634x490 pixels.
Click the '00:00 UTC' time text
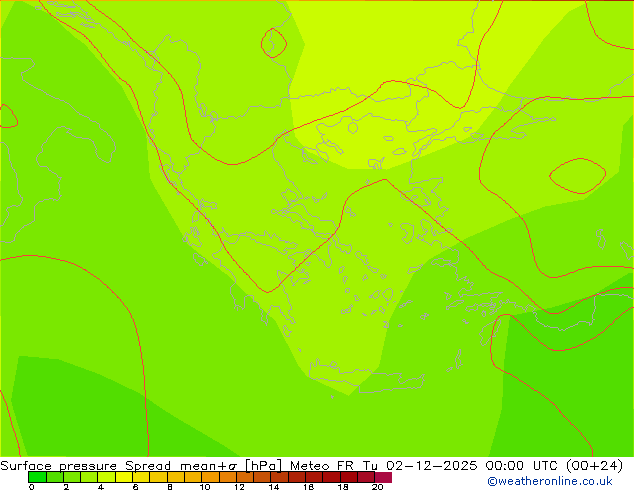coord(522,466)
